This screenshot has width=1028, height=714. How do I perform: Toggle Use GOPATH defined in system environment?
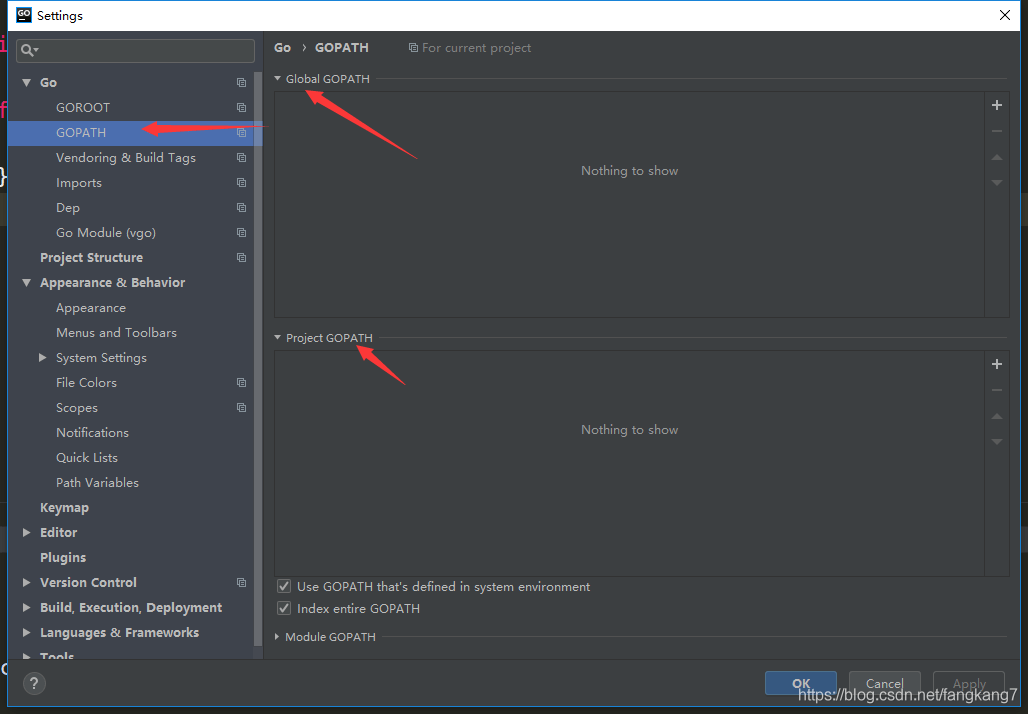pos(284,586)
